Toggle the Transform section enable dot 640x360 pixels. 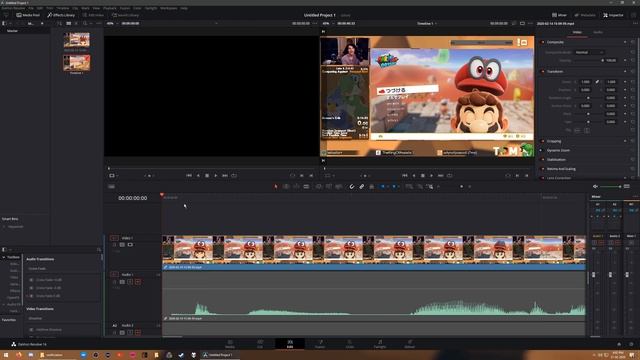pos(543,71)
